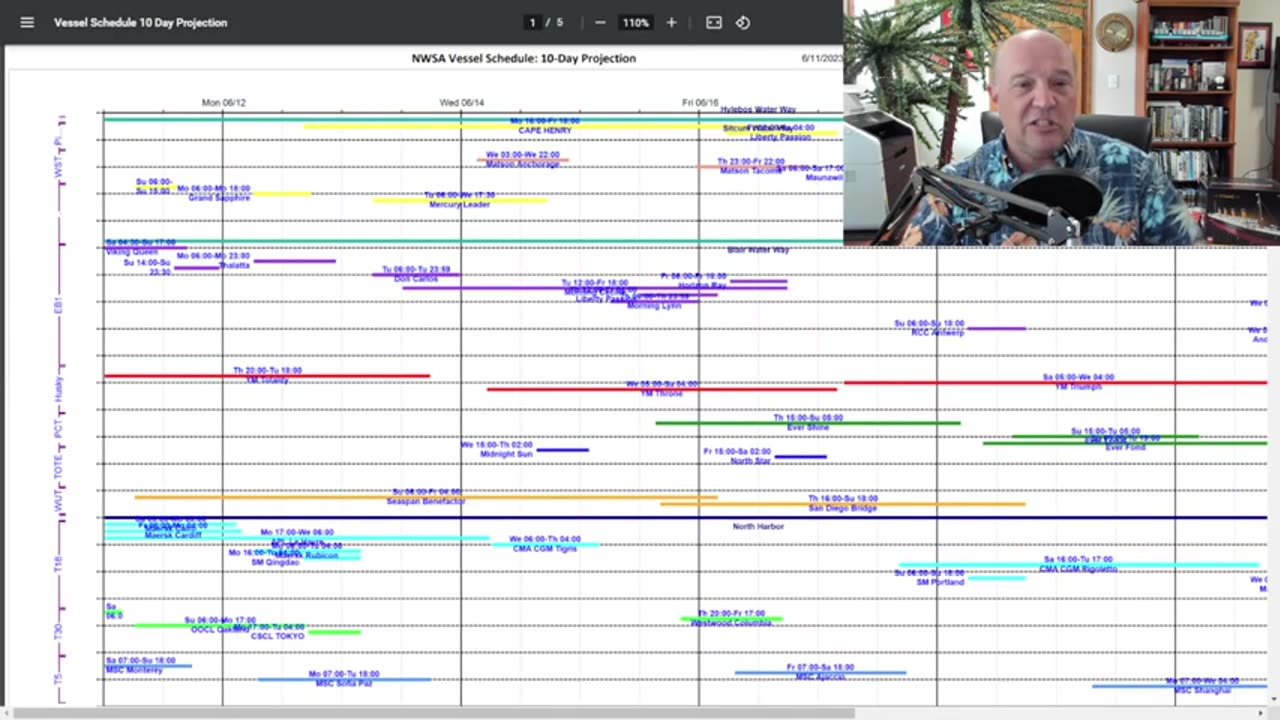Click the CMA CGM Tigris vessel label

(544, 549)
